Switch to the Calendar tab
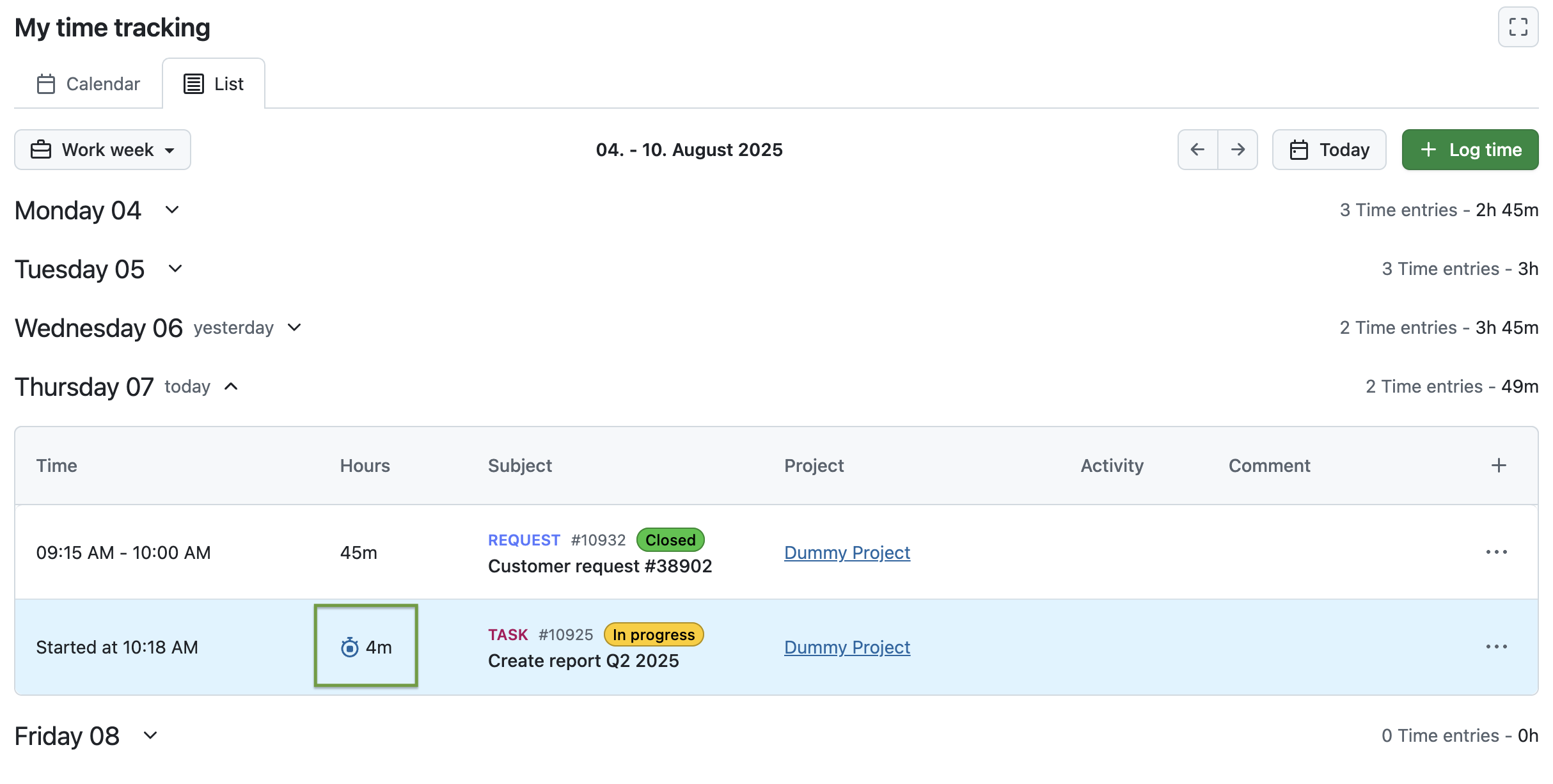The height and width of the screenshot is (784, 1553). [x=88, y=83]
